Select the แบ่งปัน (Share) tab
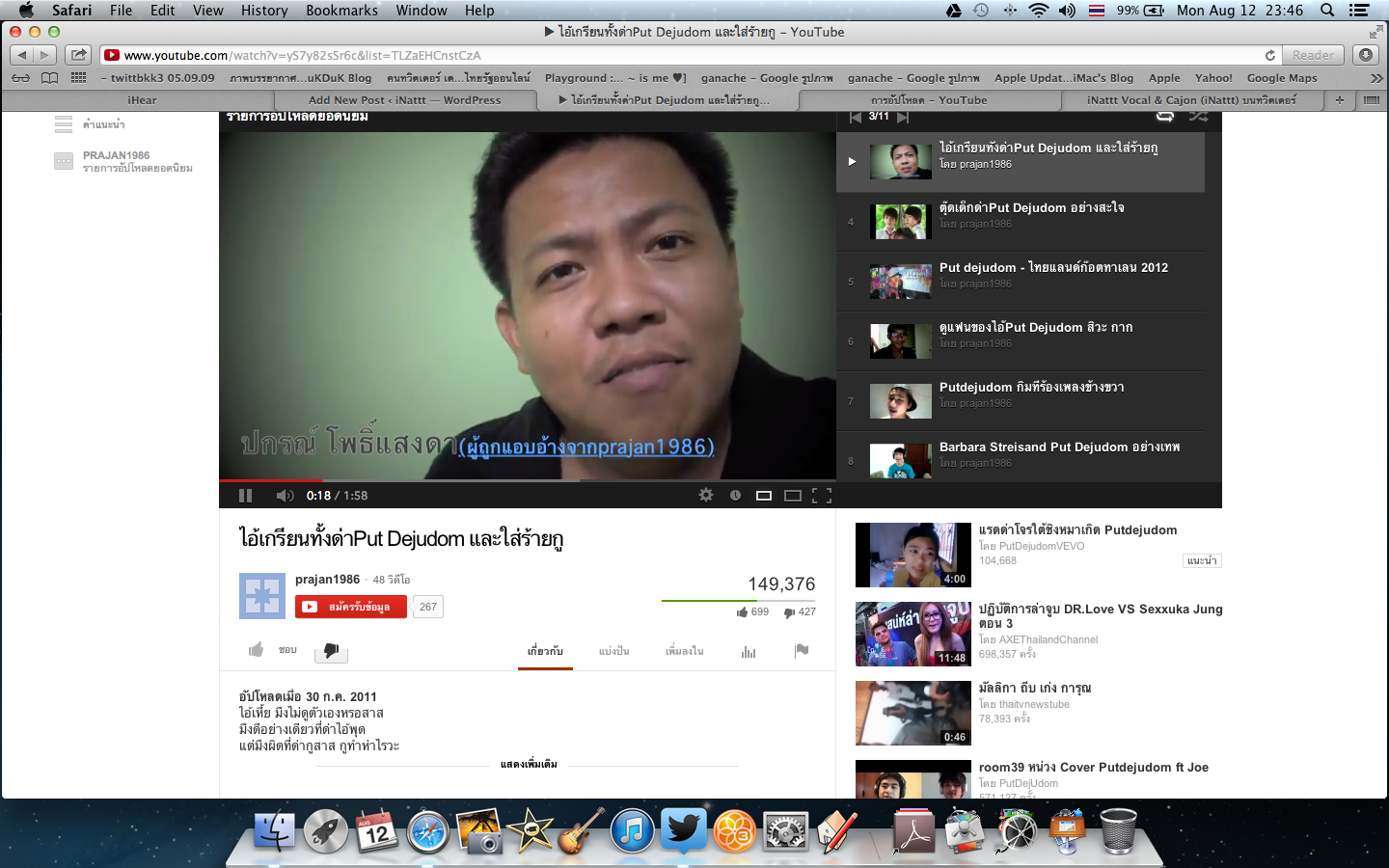 point(613,651)
